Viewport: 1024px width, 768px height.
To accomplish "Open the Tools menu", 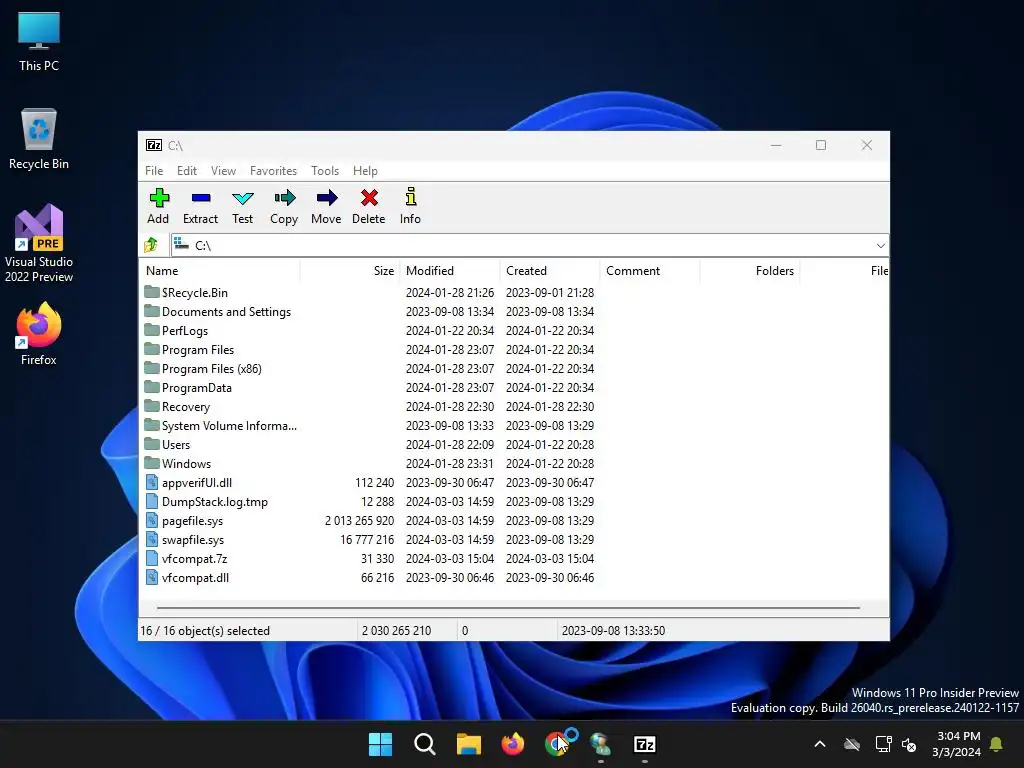I will pyautogui.click(x=325, y=170).
